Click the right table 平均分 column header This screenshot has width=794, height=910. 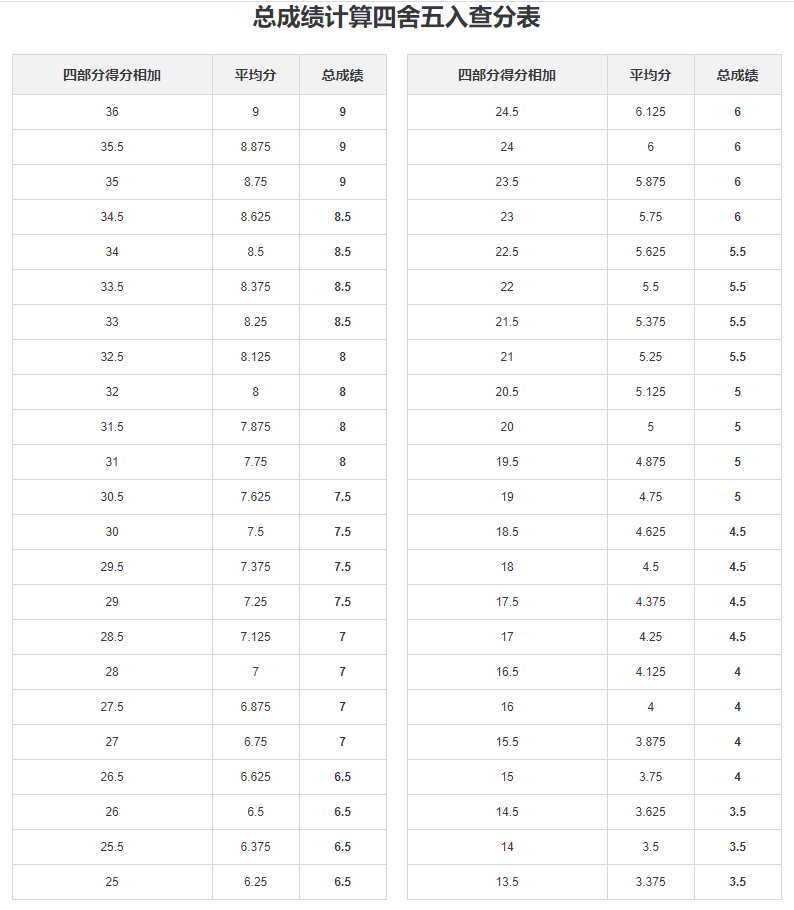pos(651,75)
